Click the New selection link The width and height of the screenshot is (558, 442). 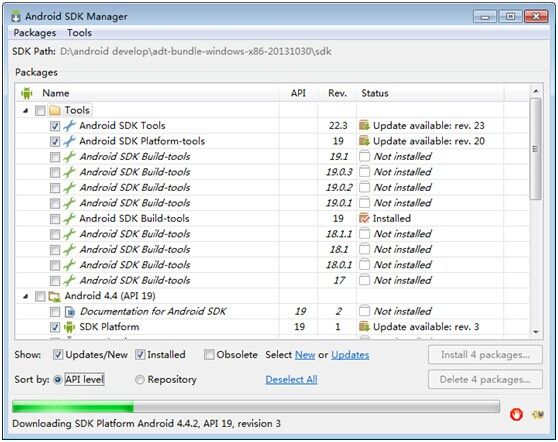tap(305, 355)
